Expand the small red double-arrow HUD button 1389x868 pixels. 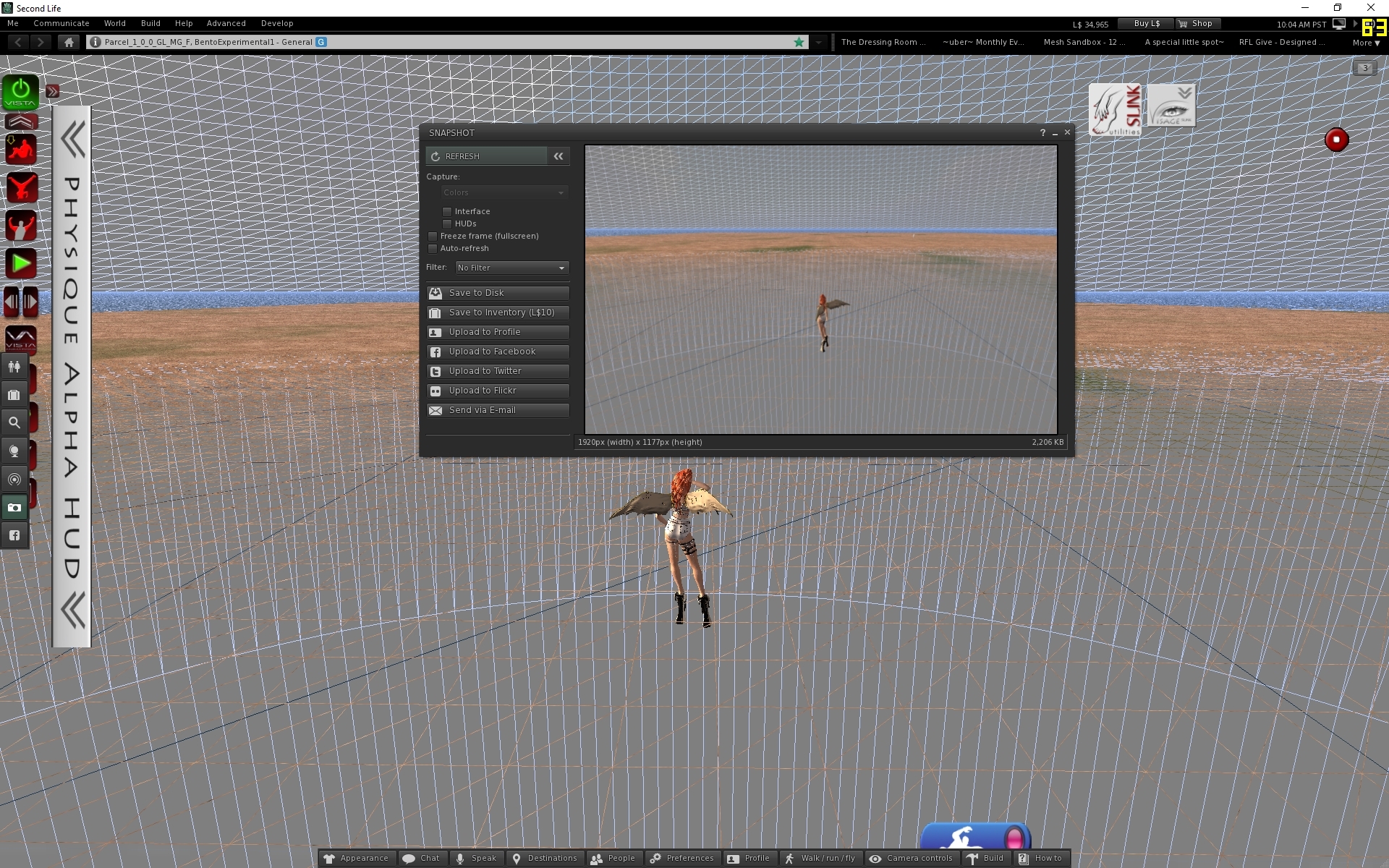(53, 91)
